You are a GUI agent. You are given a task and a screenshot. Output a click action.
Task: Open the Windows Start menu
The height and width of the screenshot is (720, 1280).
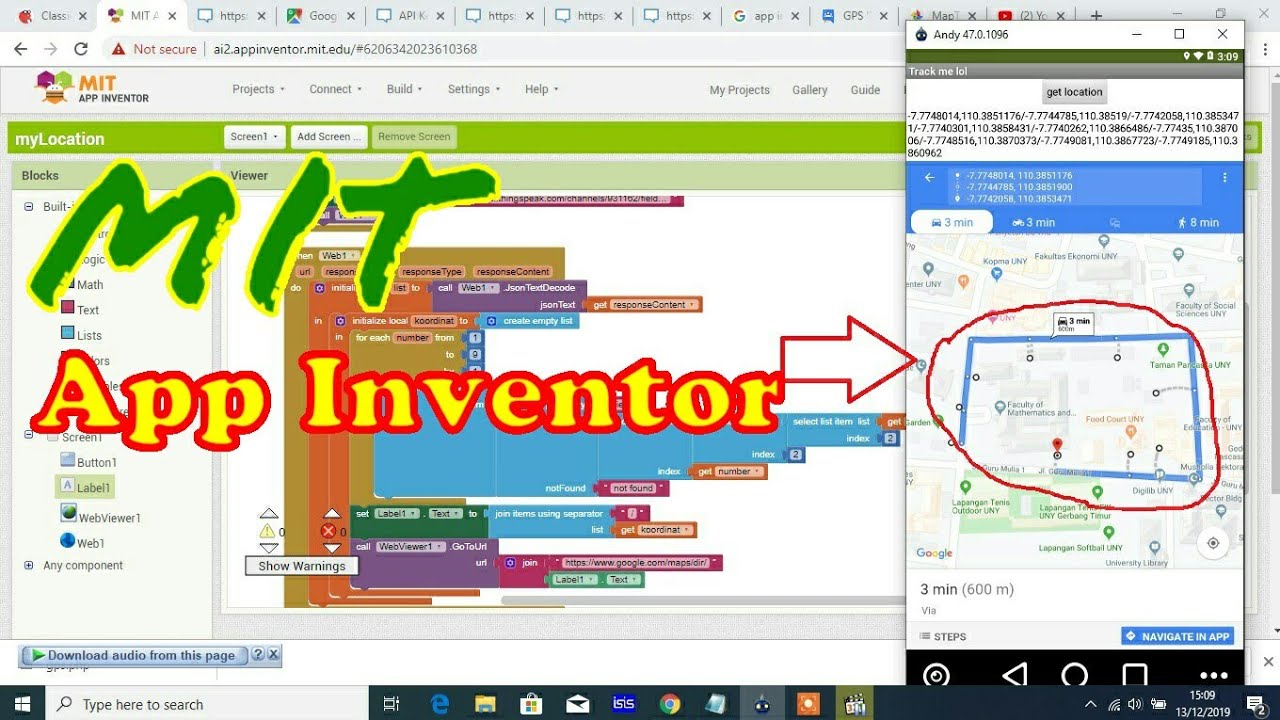point(22,704)
